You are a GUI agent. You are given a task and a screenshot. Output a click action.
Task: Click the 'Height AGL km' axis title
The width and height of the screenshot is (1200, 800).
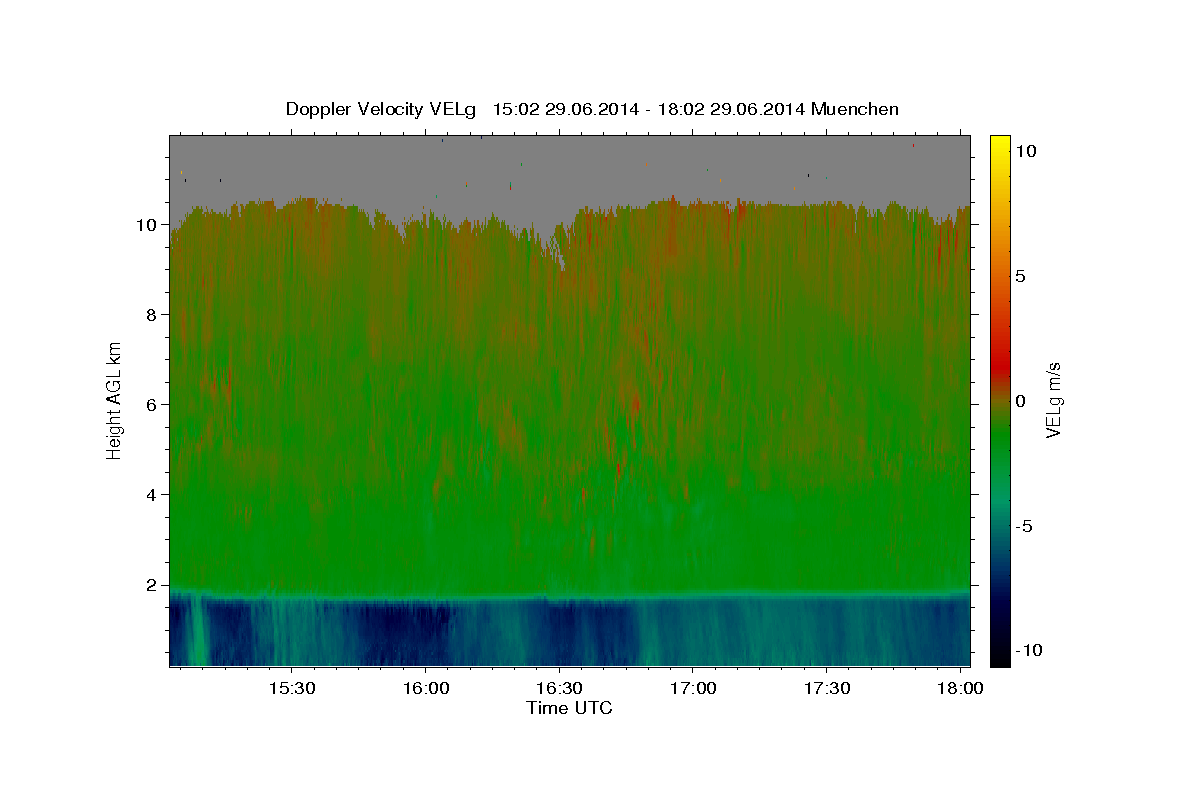pyautogui.click(x=115, y=399)
